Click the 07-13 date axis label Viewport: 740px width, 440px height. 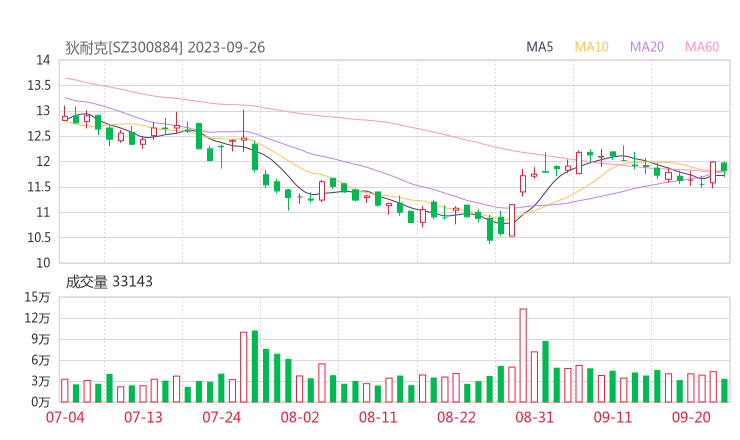pos(143,418)
